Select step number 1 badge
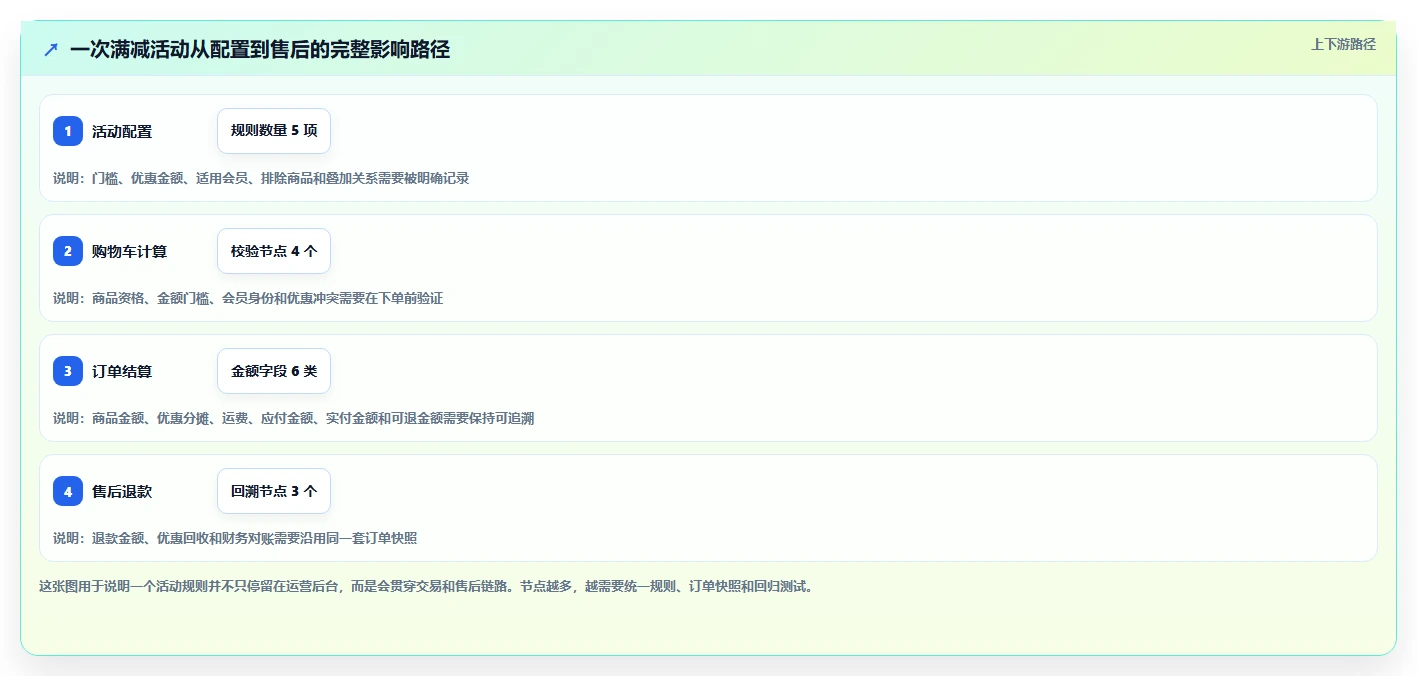 [68, 131]
